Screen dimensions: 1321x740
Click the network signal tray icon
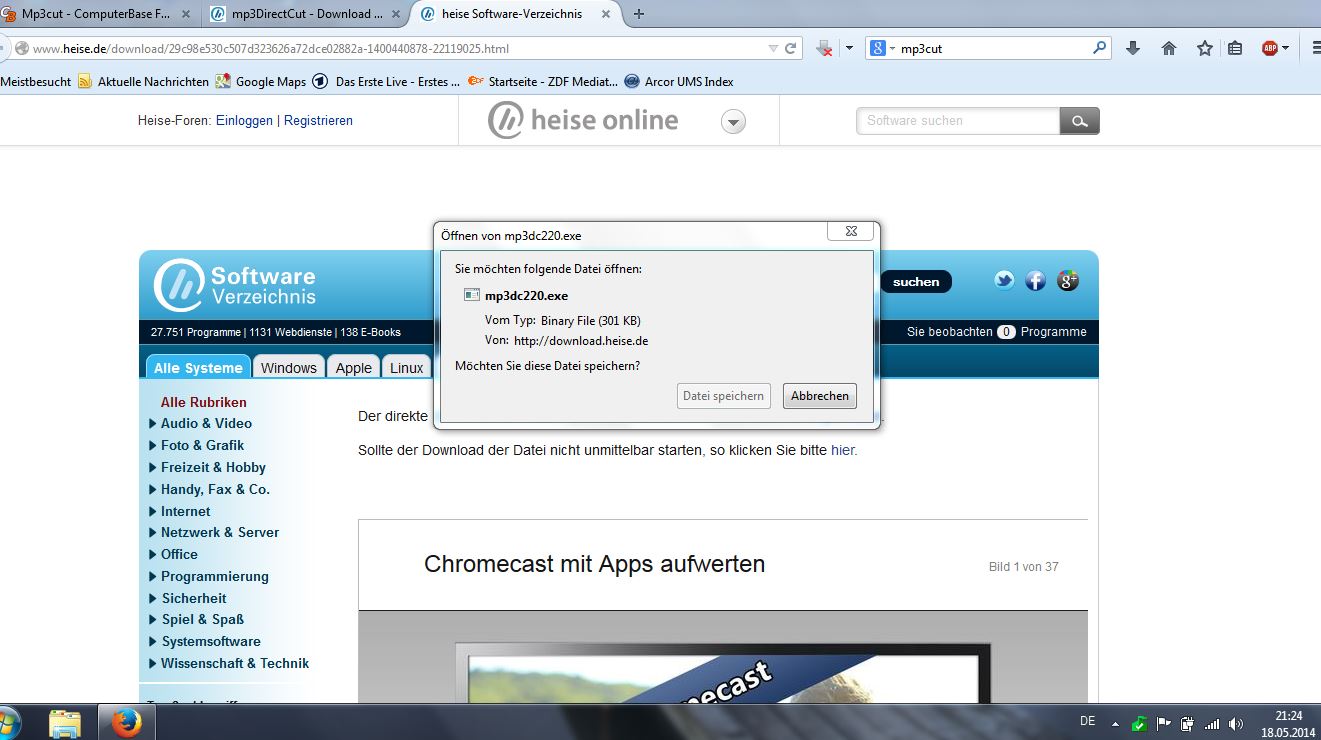[1212, 723]
